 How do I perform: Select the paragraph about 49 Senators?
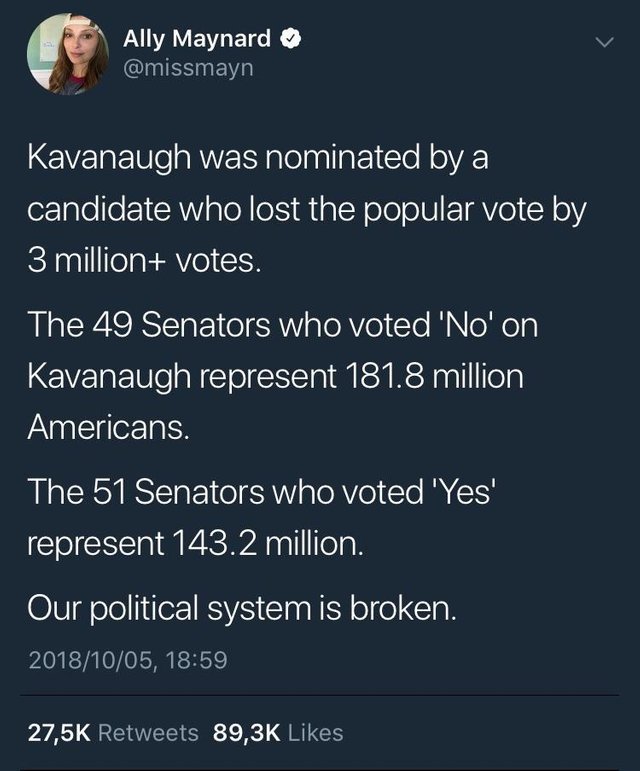point(275,377)
